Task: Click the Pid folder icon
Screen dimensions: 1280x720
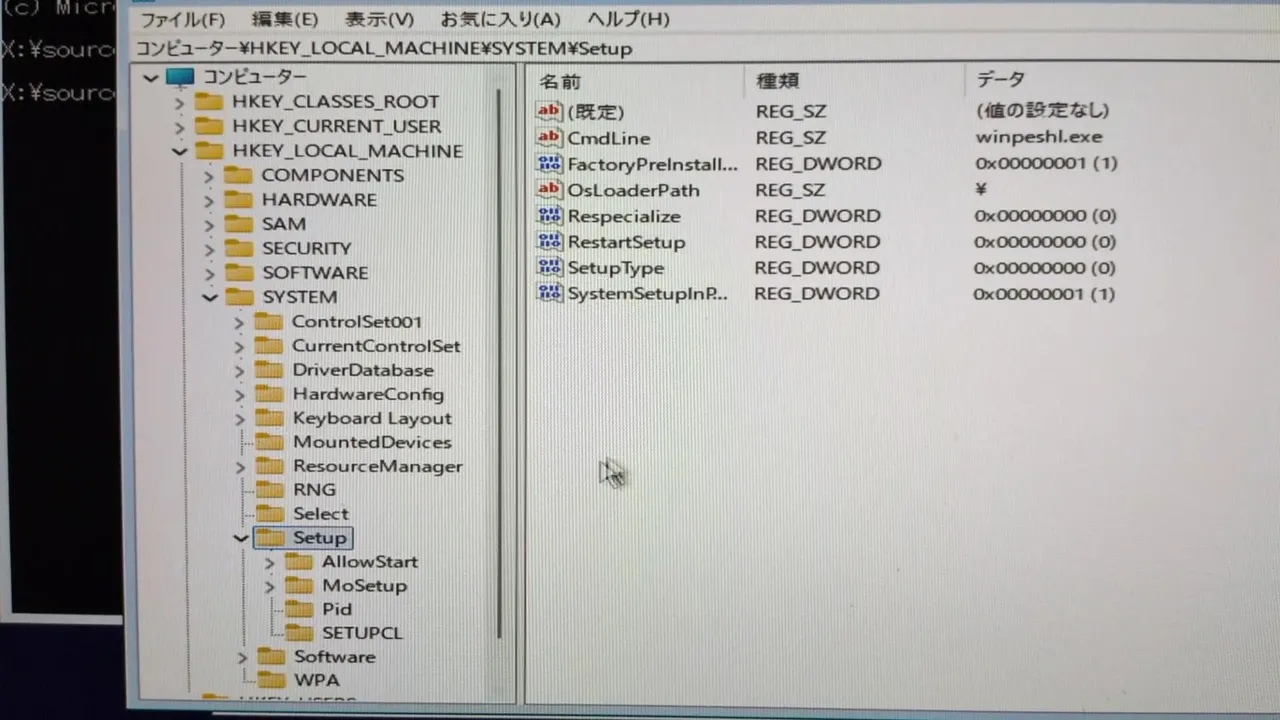Action: (299, 608)
